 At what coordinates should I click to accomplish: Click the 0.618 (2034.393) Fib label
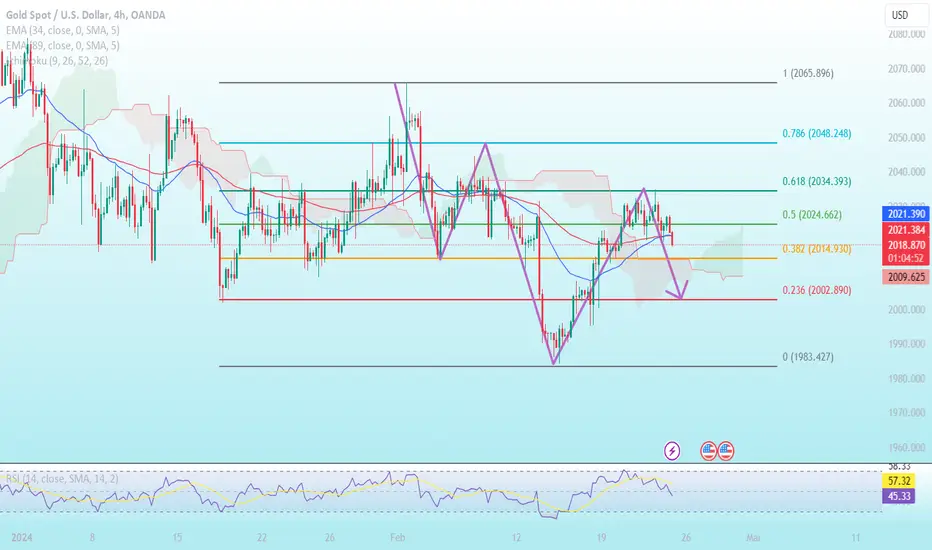coord(817,181)
